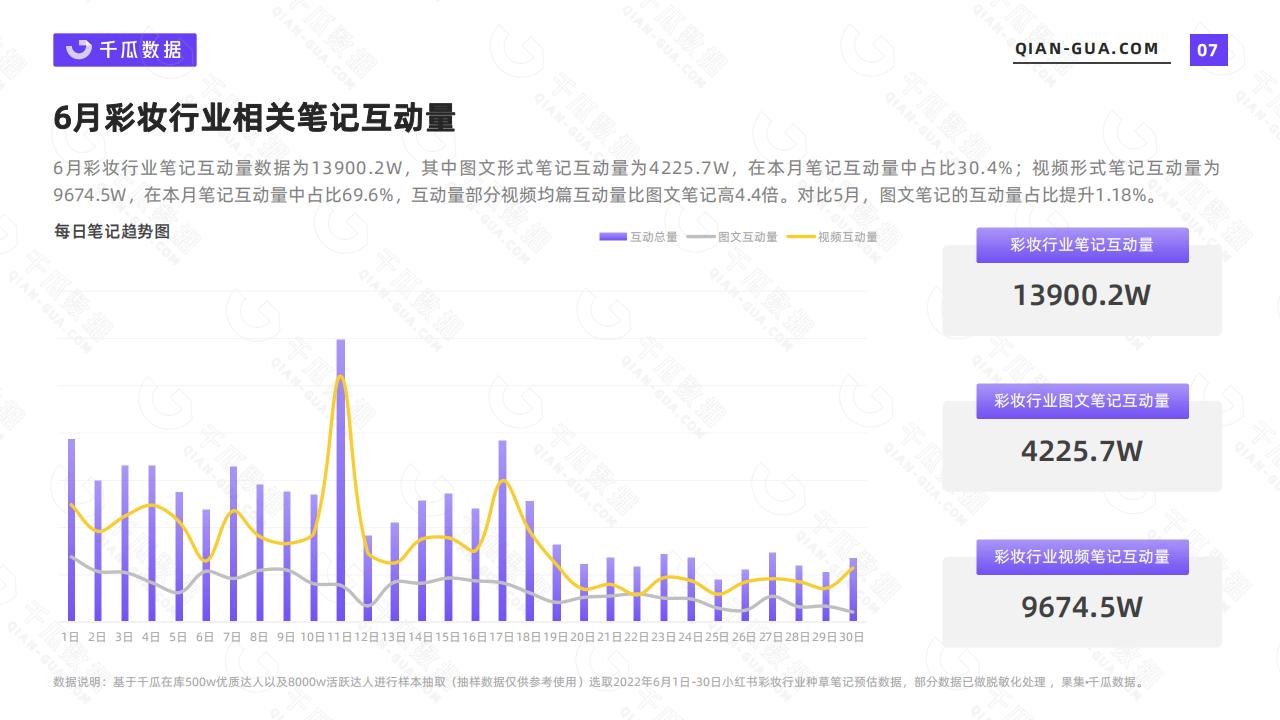Click the 彩妆行业视频笔记互动量 label
The height and width of the screenshot is (720, 1280).
(x=1082, y=557)
